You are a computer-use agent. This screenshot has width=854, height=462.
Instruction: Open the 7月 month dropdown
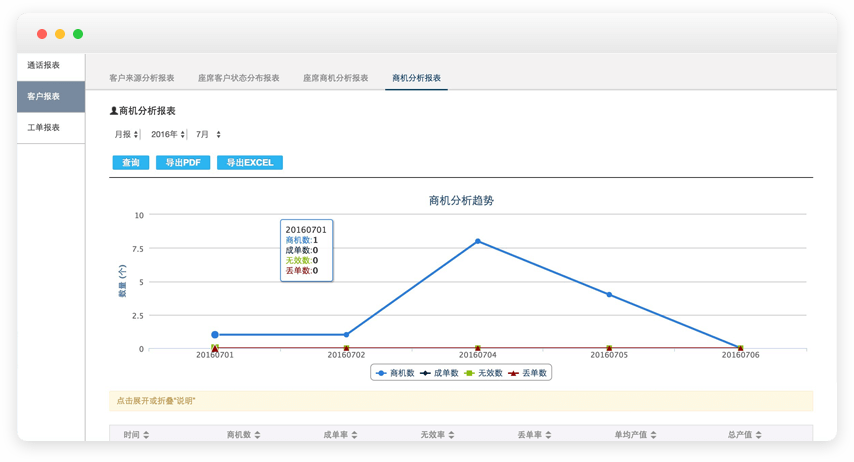pyautogui.click(x=208, y=134)
